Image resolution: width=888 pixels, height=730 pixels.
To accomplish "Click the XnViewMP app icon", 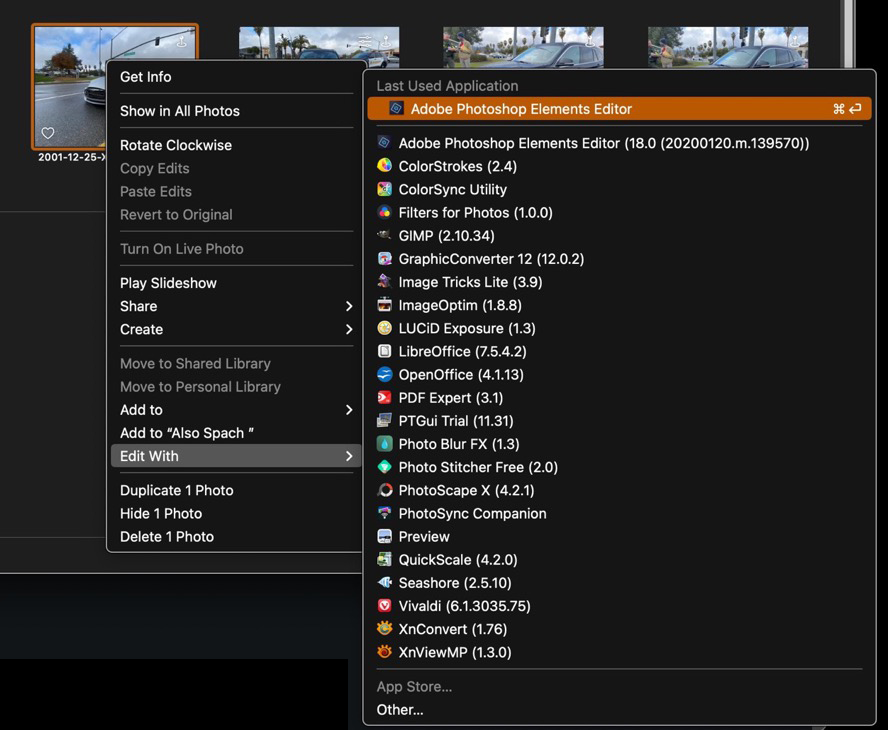I will click(385, 652).
